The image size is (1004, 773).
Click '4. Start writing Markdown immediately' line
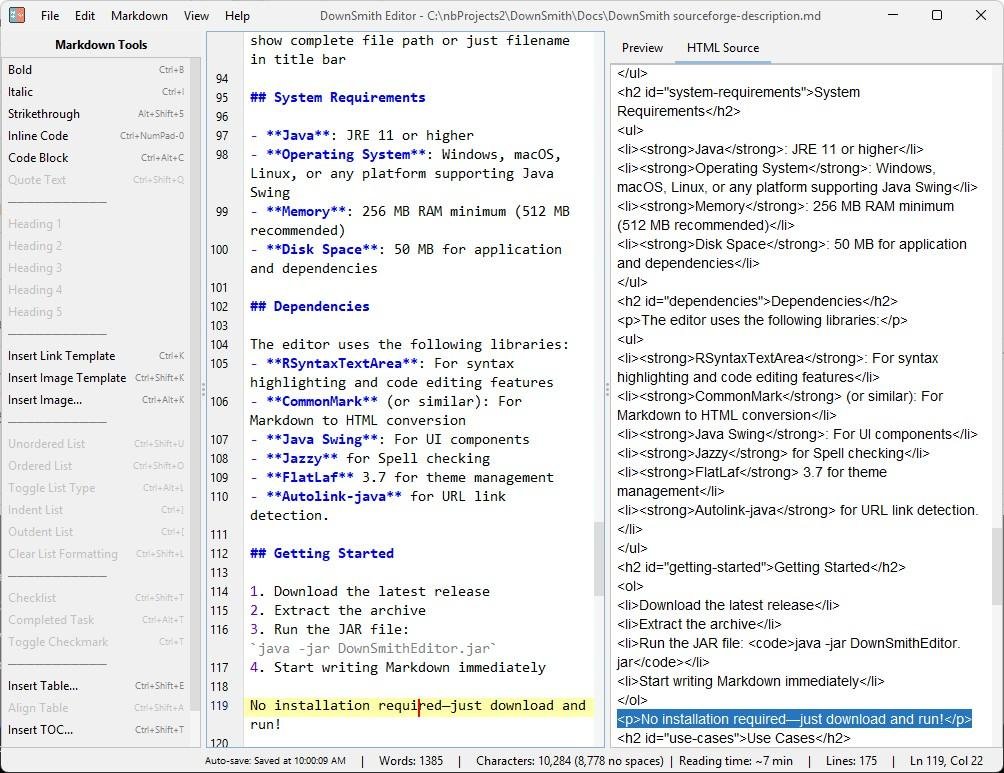(398, 667)
